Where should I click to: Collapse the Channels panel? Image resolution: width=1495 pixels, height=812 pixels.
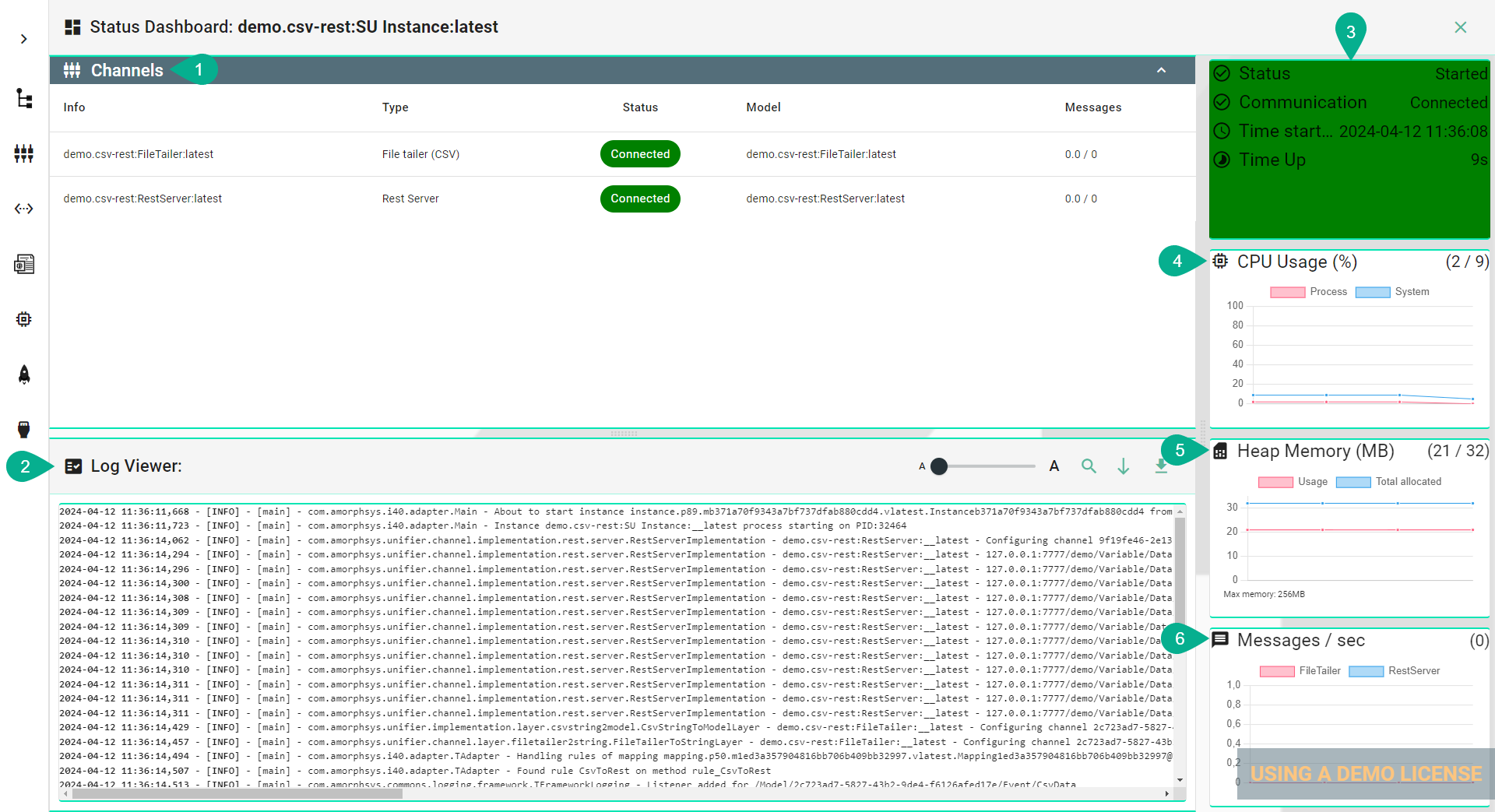click(1161, 70)
